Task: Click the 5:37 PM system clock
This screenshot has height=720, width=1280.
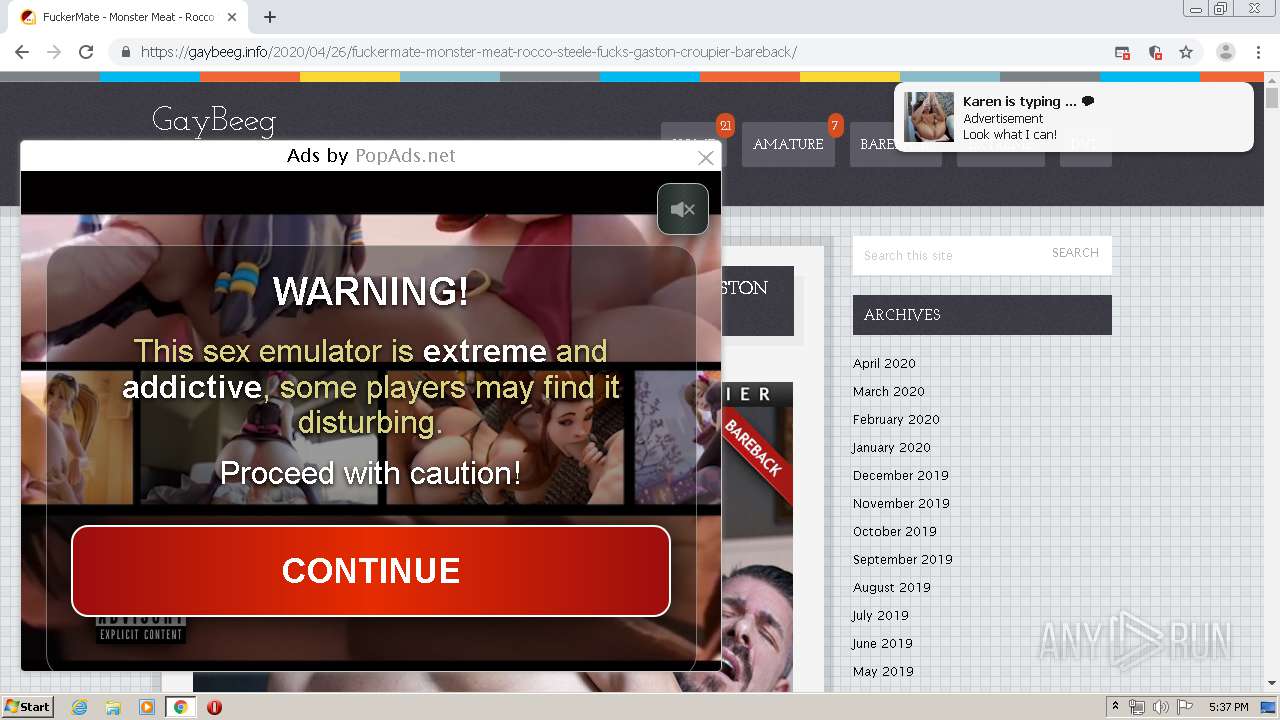Action: (1228, 707)
